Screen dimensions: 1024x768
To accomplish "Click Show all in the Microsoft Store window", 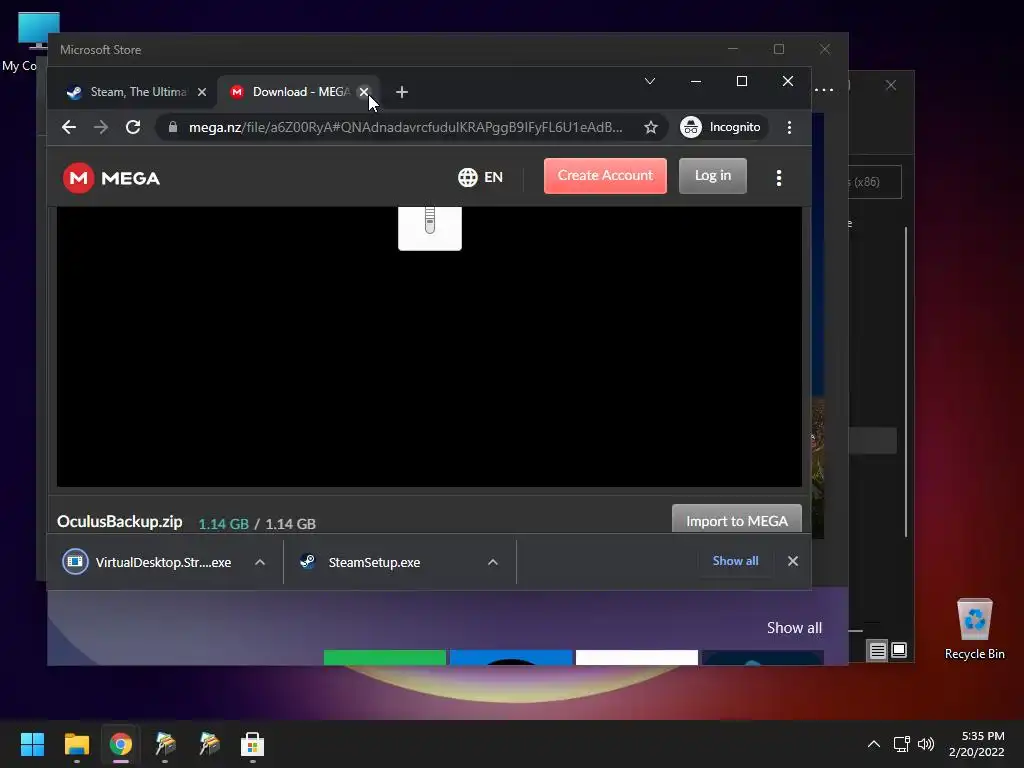I will (x=794, y=628).
